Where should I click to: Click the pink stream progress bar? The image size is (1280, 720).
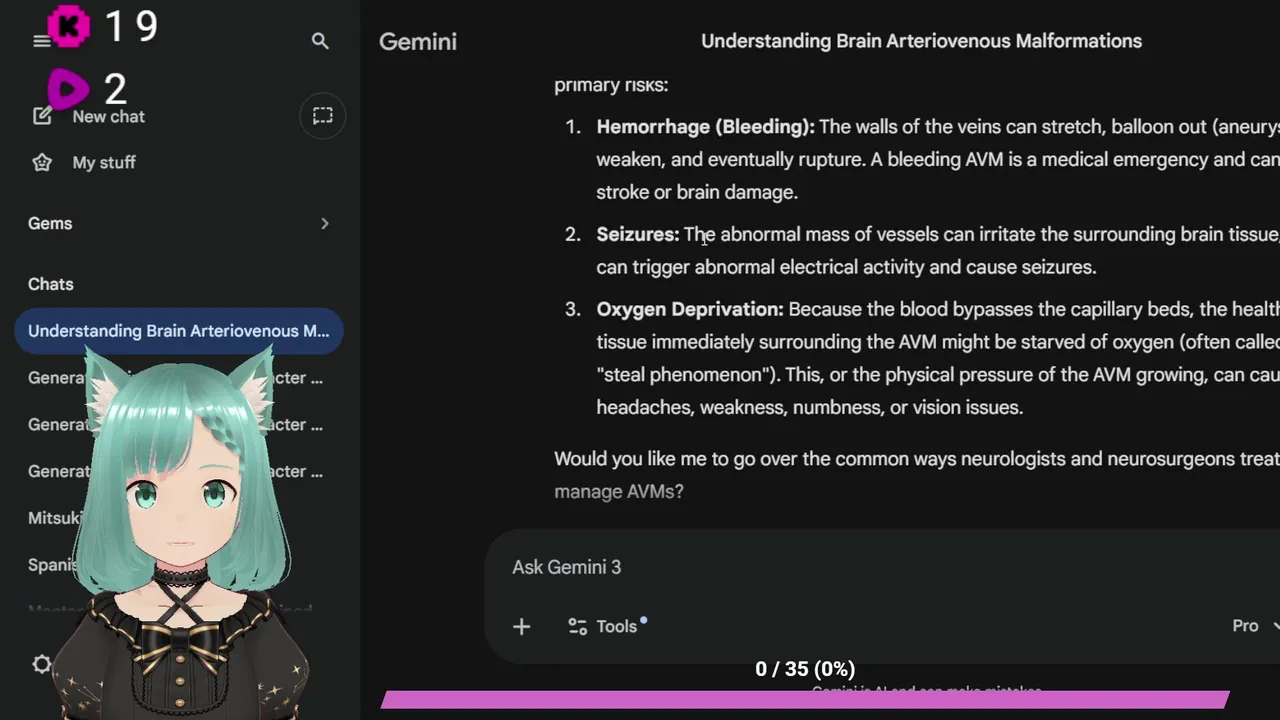click(x=805, y=700)
